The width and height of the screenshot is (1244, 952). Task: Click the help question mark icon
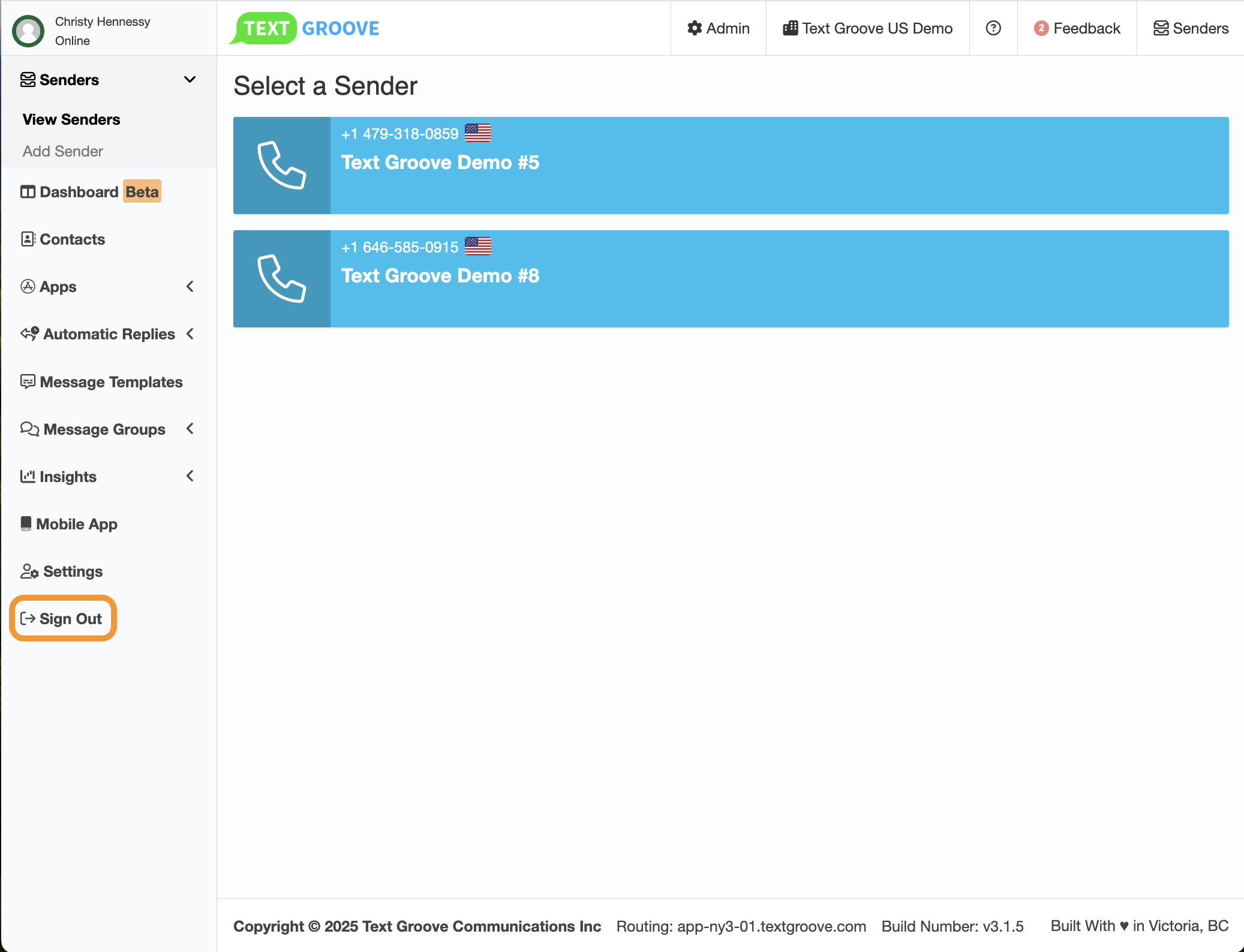[x=993, y=28]
